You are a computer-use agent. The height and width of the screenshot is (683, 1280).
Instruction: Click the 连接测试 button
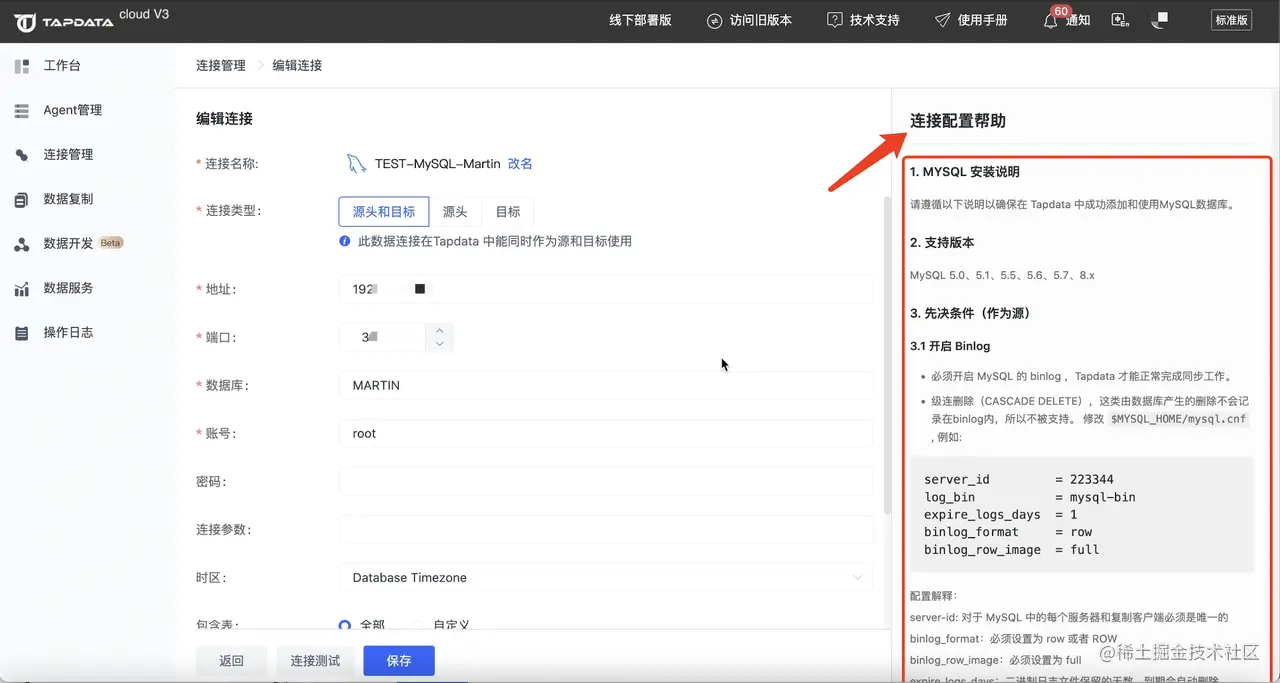tap(315, 661)
